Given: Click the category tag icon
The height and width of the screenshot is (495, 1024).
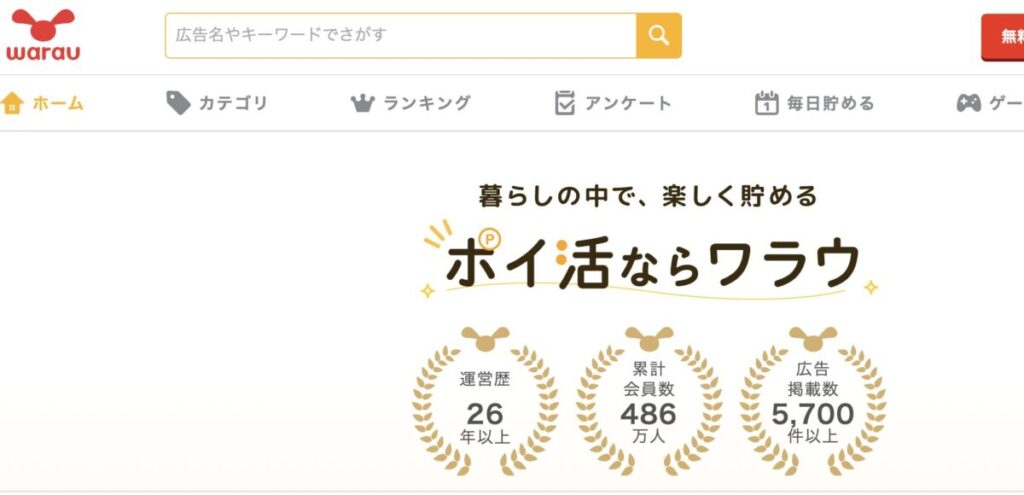Looking at the screenshot, I should (x=178, y=103).
